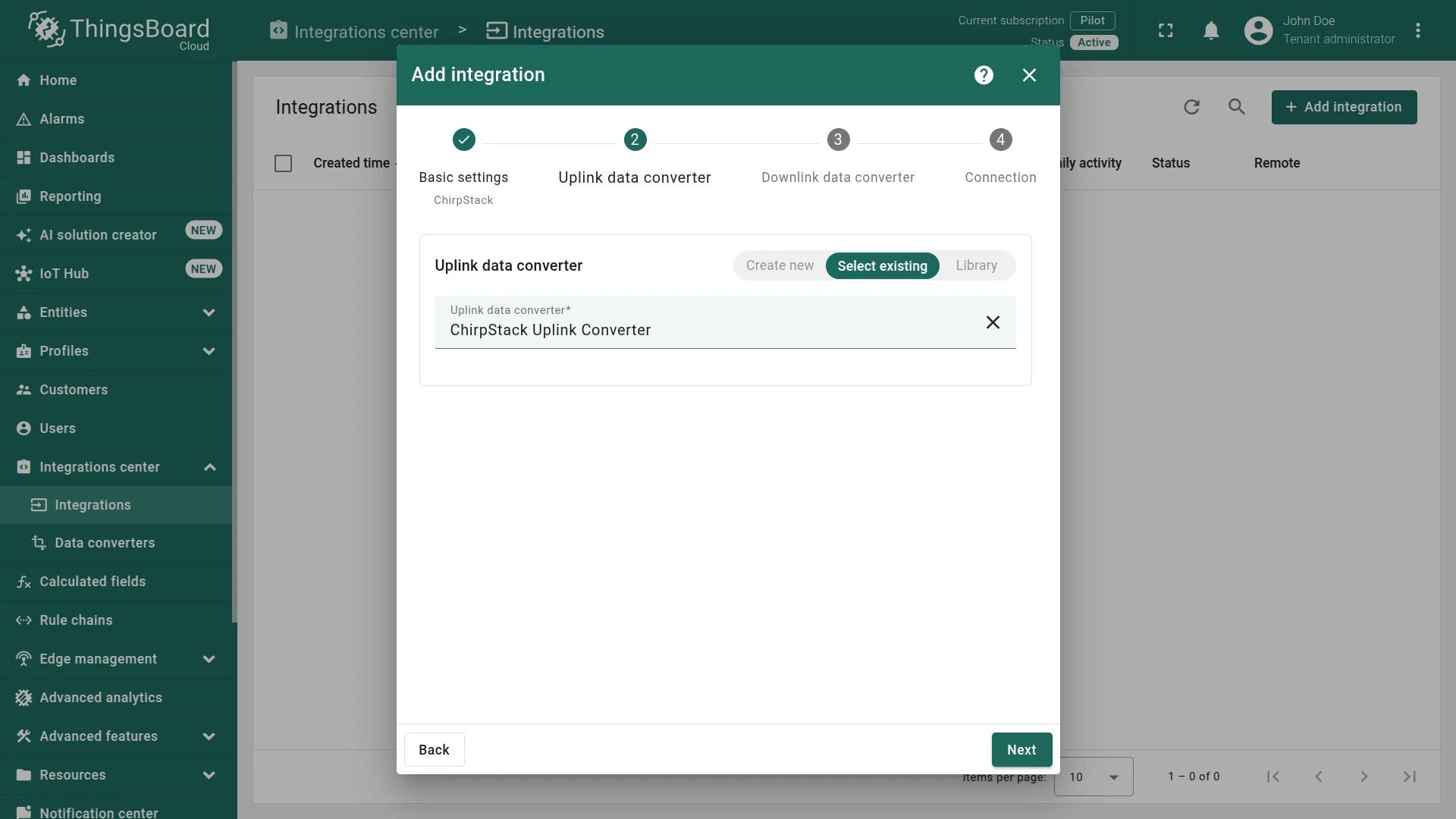Open the help icon in Add integration dialog

(984, 75)
